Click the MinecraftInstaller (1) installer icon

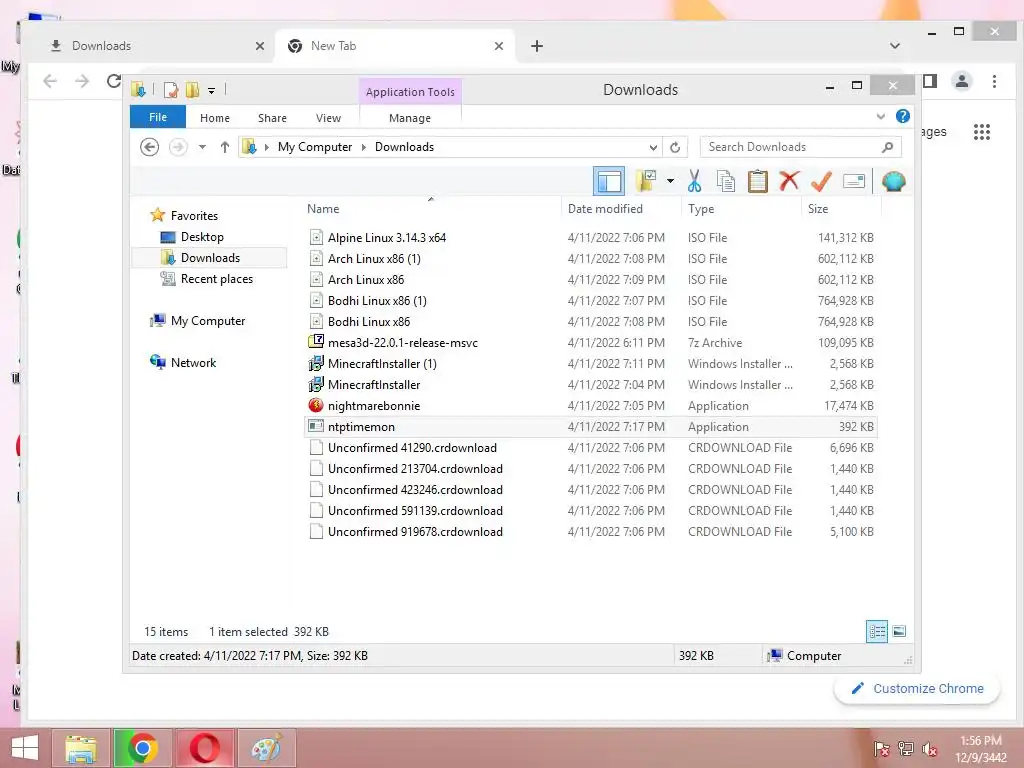(x=316, y=364)
